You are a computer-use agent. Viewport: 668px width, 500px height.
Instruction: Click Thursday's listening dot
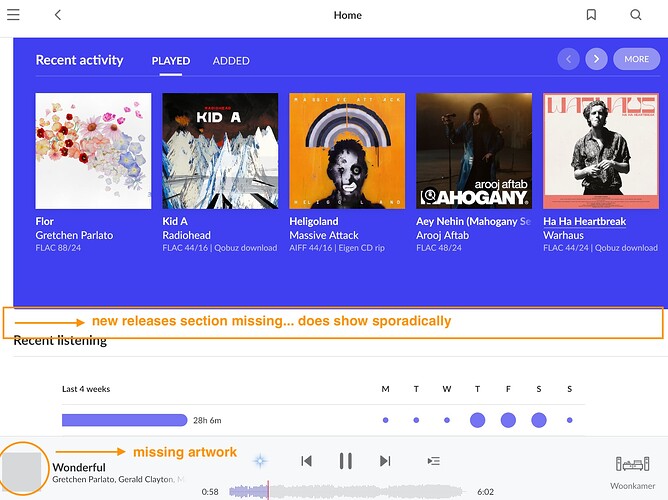tap(478, 420)
